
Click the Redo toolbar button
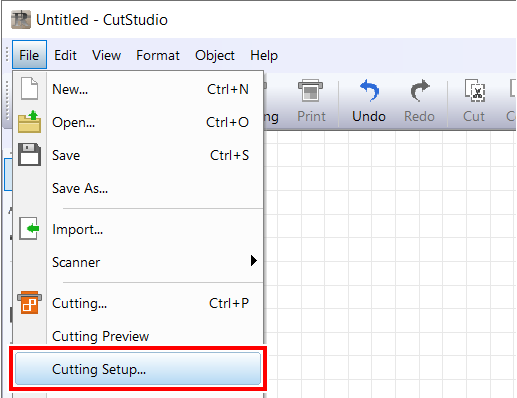pos(419,102)
